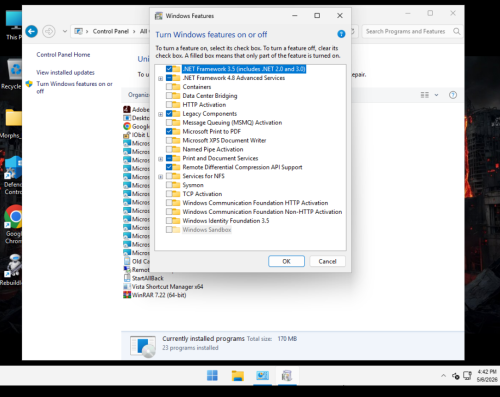Screen dimensions: 500x397
Task: Click the back arrow in Control Panel window
Action: point(32,32)
